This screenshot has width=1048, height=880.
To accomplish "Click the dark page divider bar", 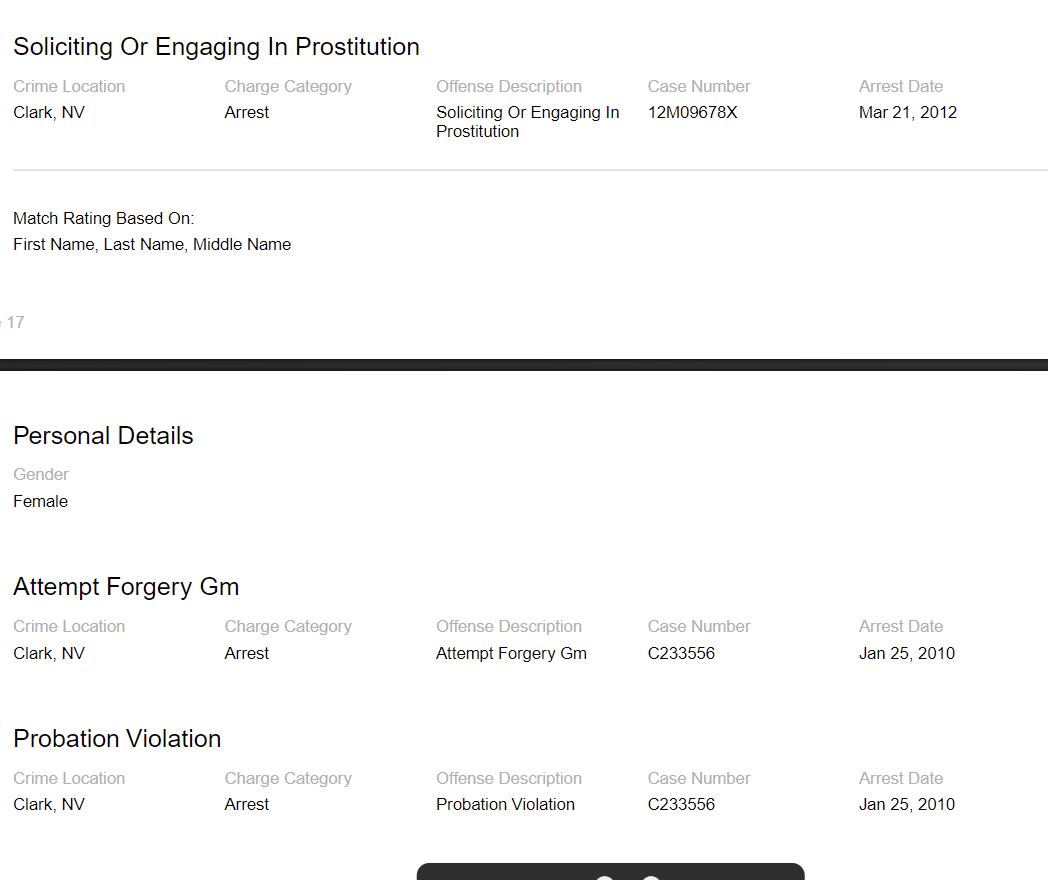I will click(524, 364).
